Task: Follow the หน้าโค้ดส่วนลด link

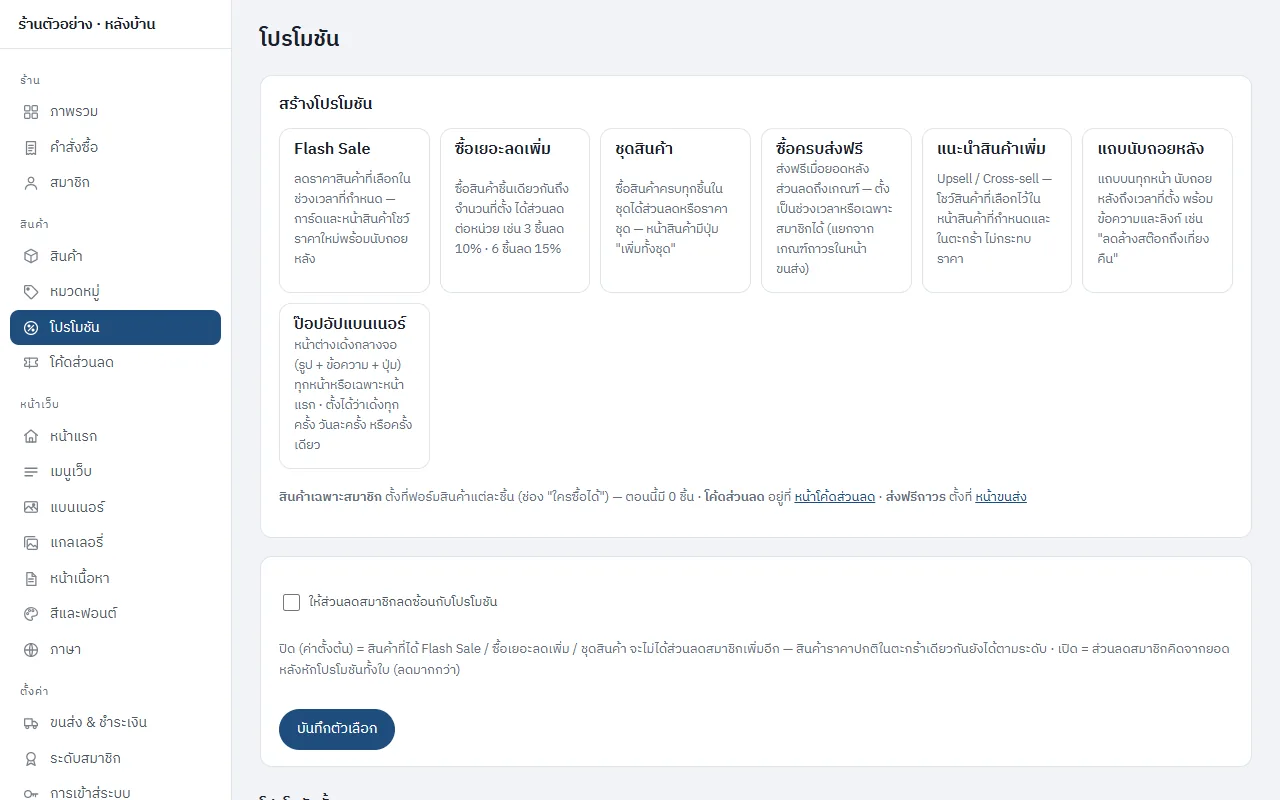Action: tap(835, 497)
